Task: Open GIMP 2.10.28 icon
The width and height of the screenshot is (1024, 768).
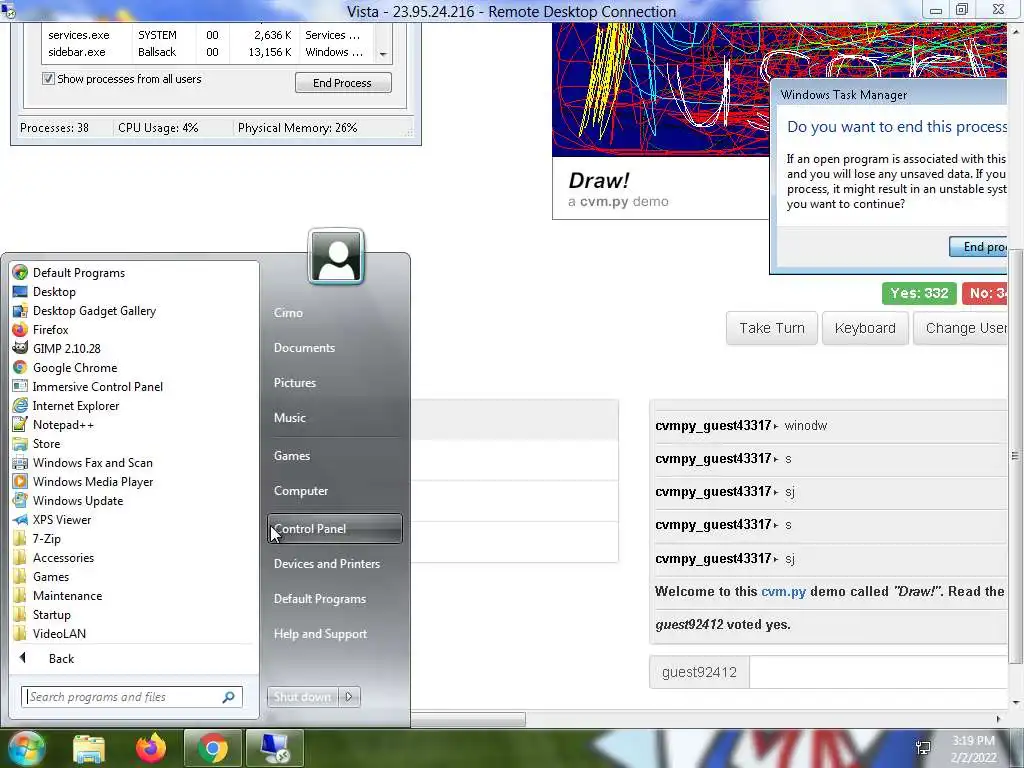Action: (20, 348)
